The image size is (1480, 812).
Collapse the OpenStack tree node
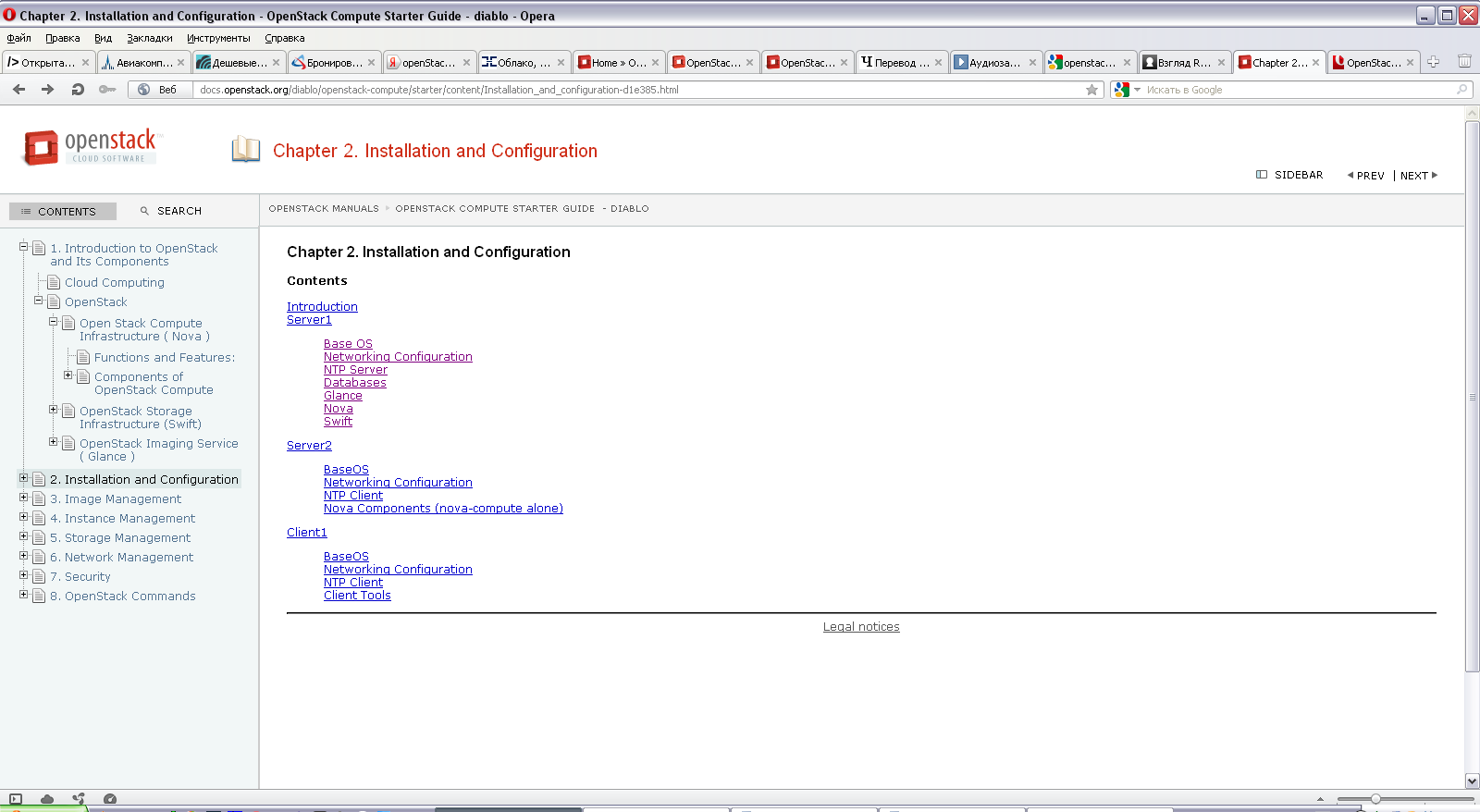coord(39,300)
